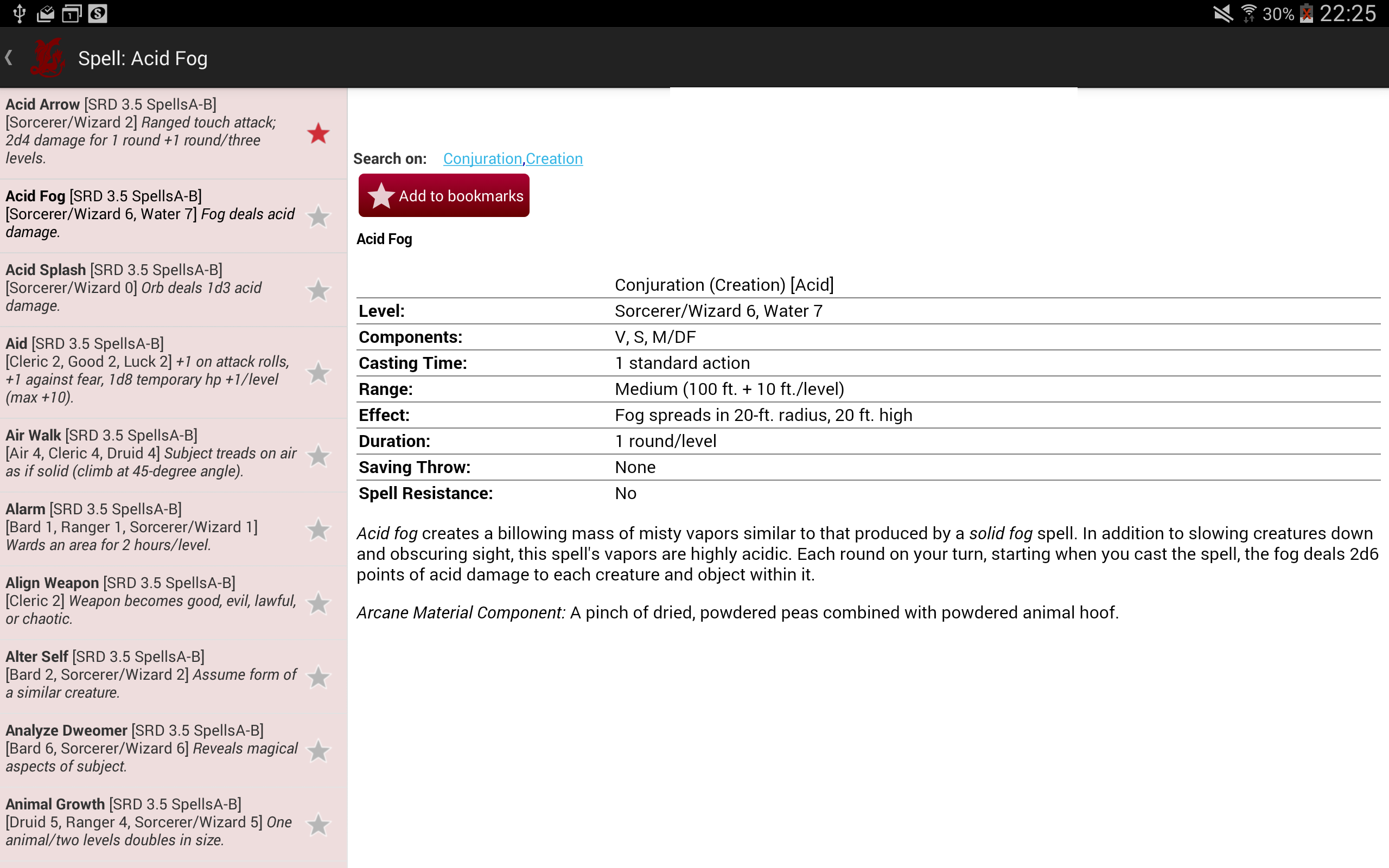
Task: Tap the 30% battery percentage text
Action: [1278, 14]
